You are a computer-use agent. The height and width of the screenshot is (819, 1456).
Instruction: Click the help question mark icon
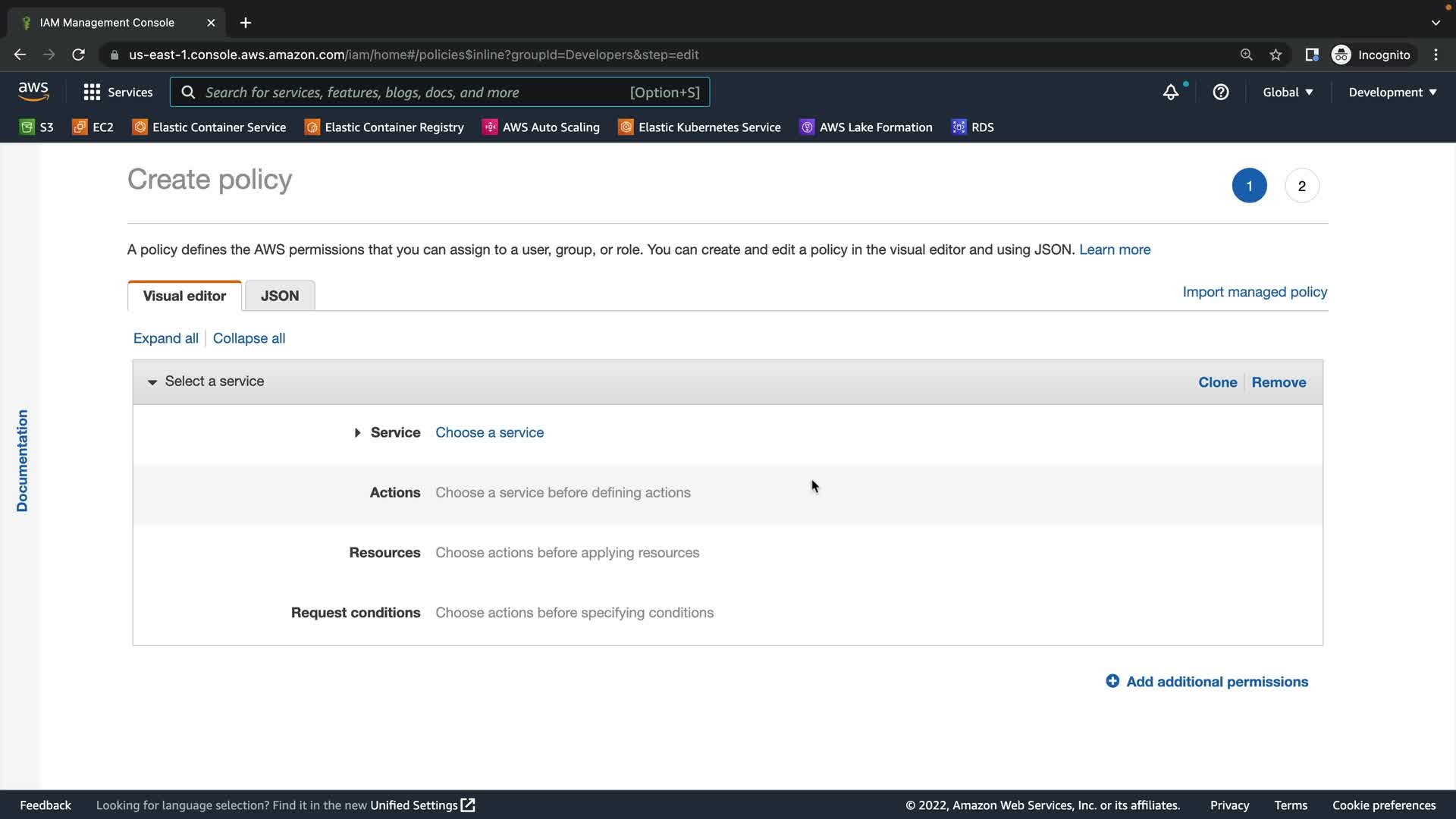tap(1221, 93)
